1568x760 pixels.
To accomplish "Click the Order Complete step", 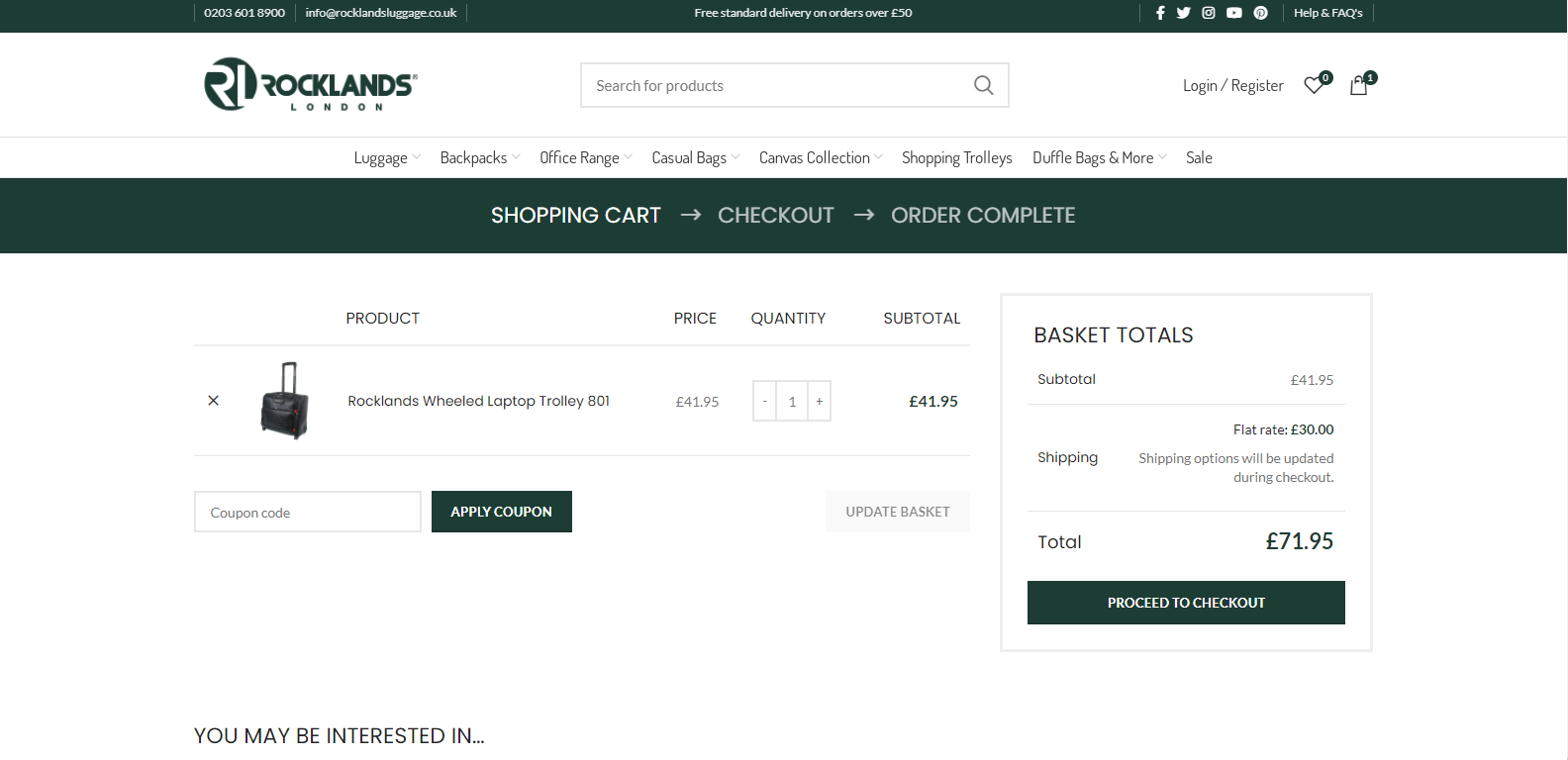I will click(x=983, y=215).
